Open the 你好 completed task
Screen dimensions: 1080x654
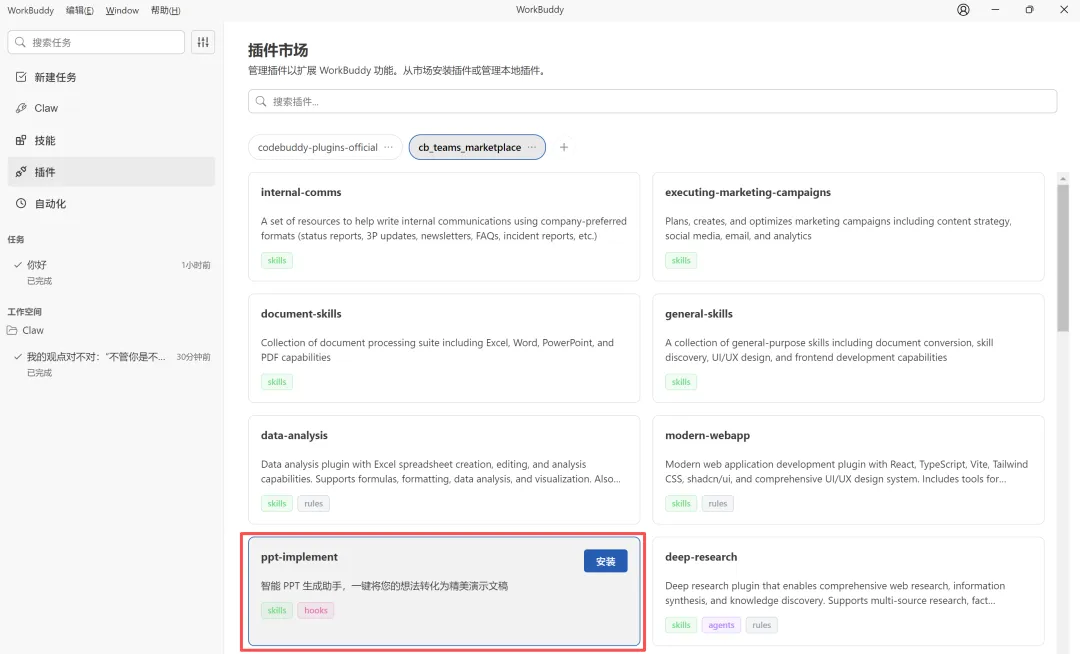click(x=112, y=272)
